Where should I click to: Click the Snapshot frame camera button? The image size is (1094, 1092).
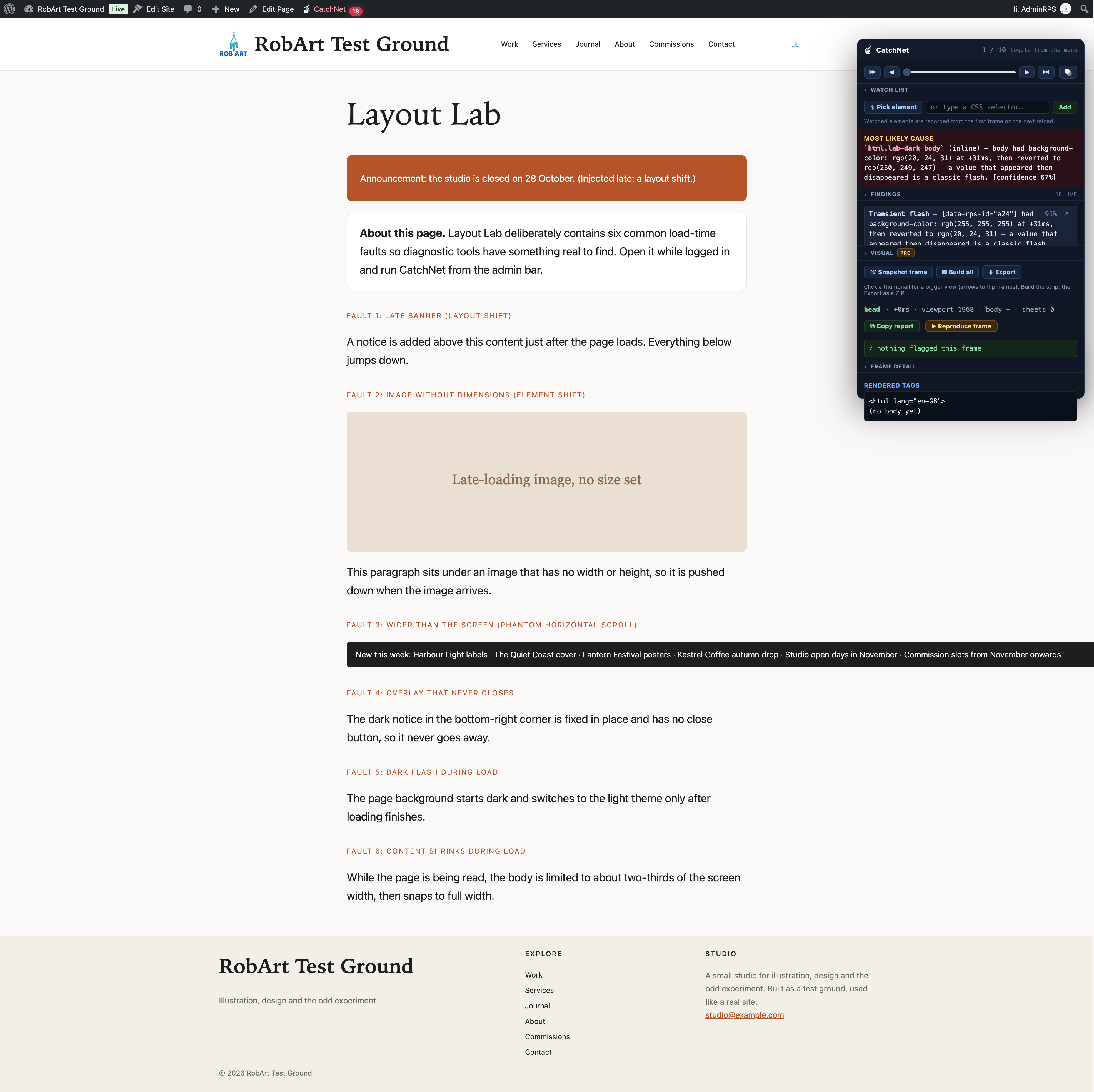pyautogui.click(x=898, y=272)
